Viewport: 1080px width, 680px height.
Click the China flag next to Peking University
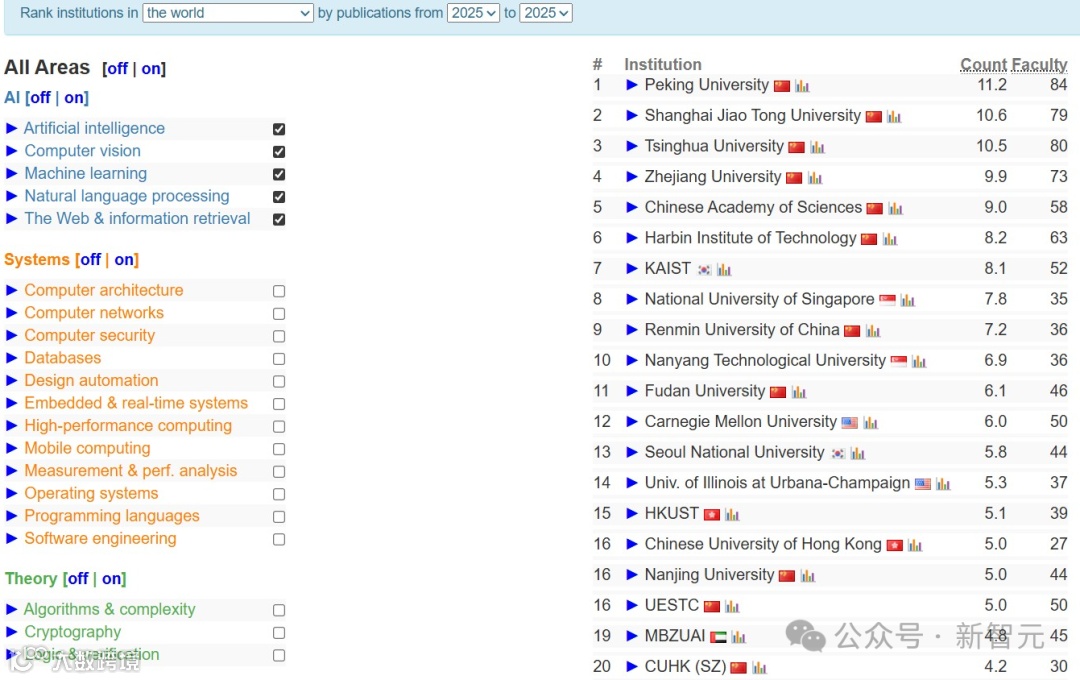tap(782, 86)
